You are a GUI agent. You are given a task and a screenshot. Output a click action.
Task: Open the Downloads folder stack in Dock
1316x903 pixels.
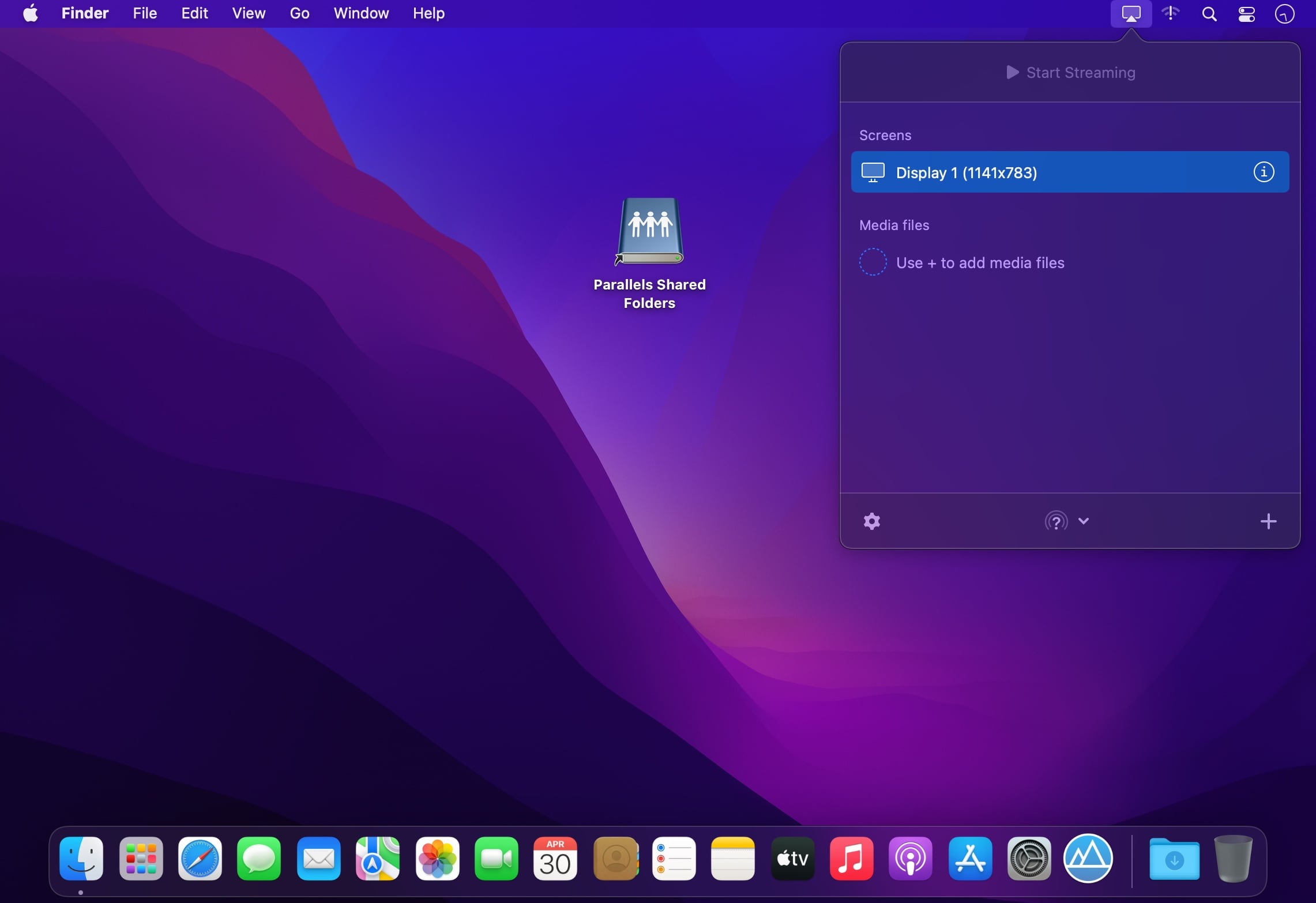(x=1174, y=859)
